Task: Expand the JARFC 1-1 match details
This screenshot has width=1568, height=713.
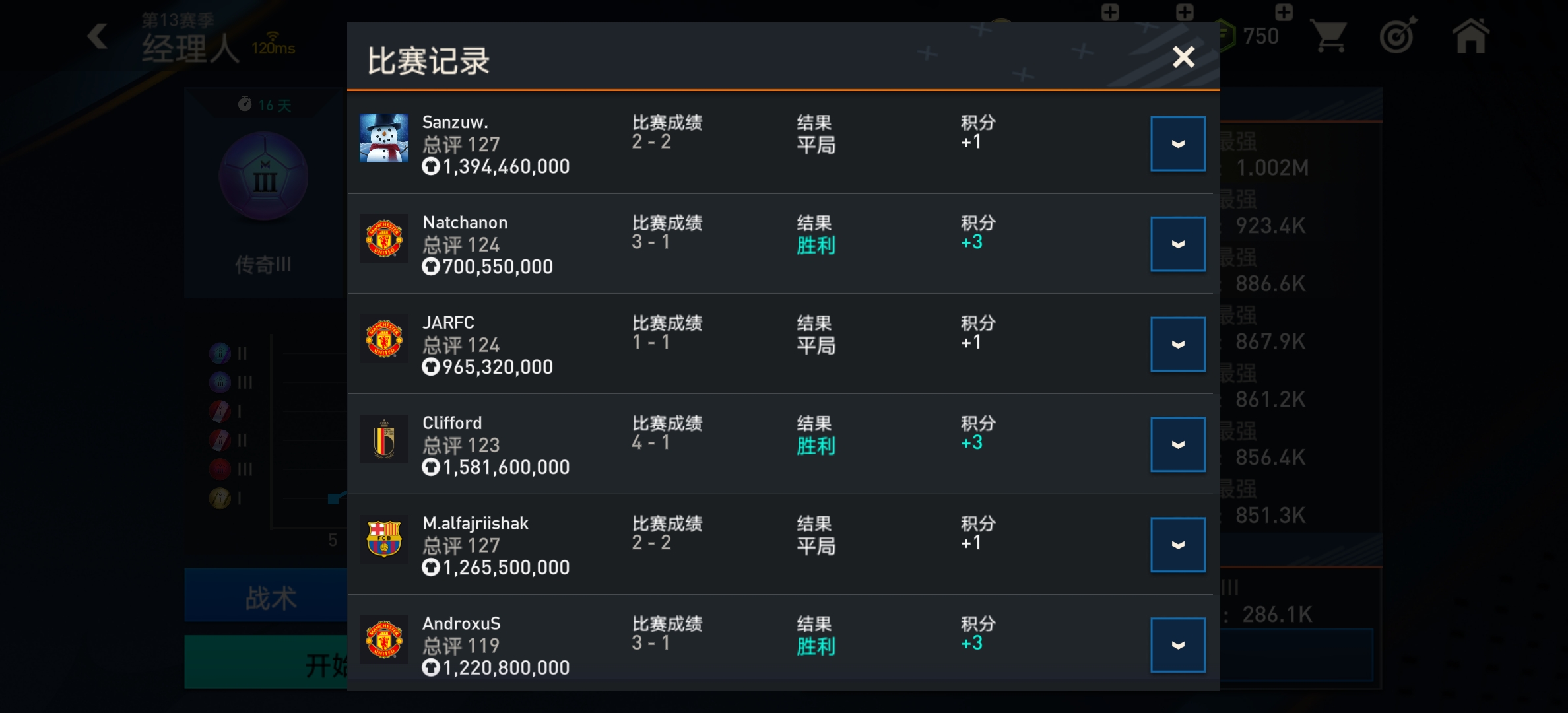Action: click(1178, 345)
